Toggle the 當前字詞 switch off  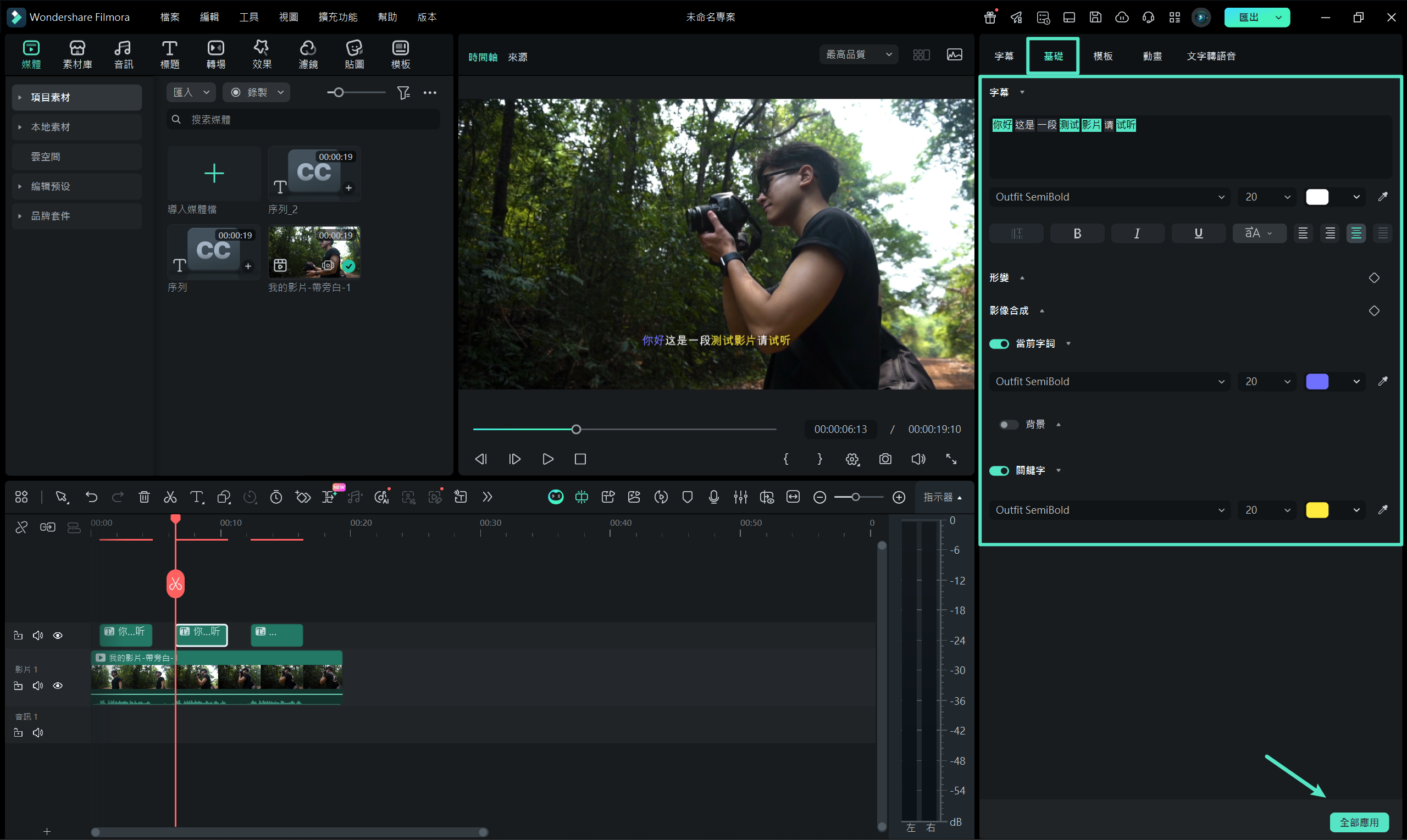click(999, 344)
